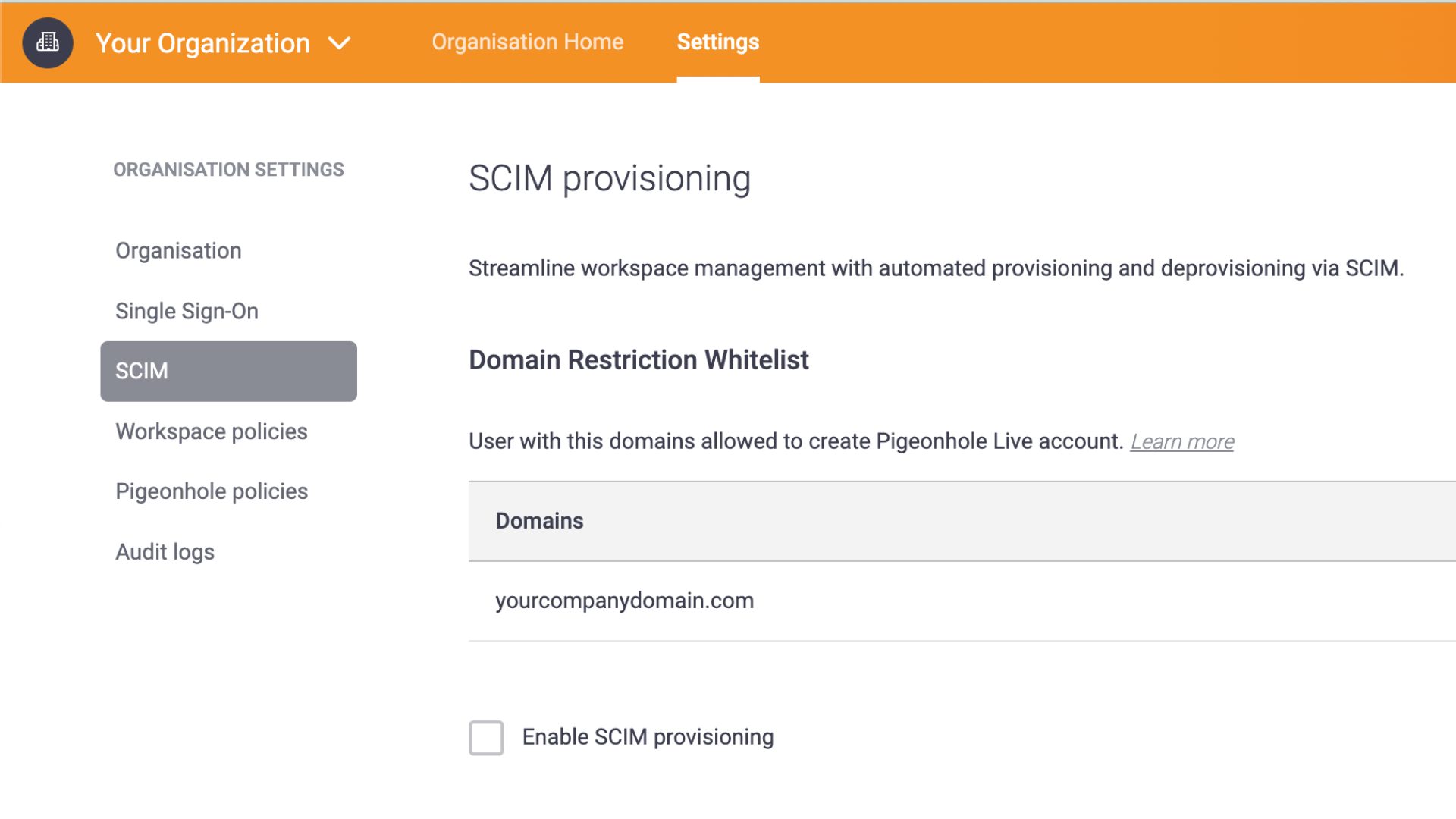Select Organisation in the sidebar
1456x819 pixels.
(x=177, y=250)
